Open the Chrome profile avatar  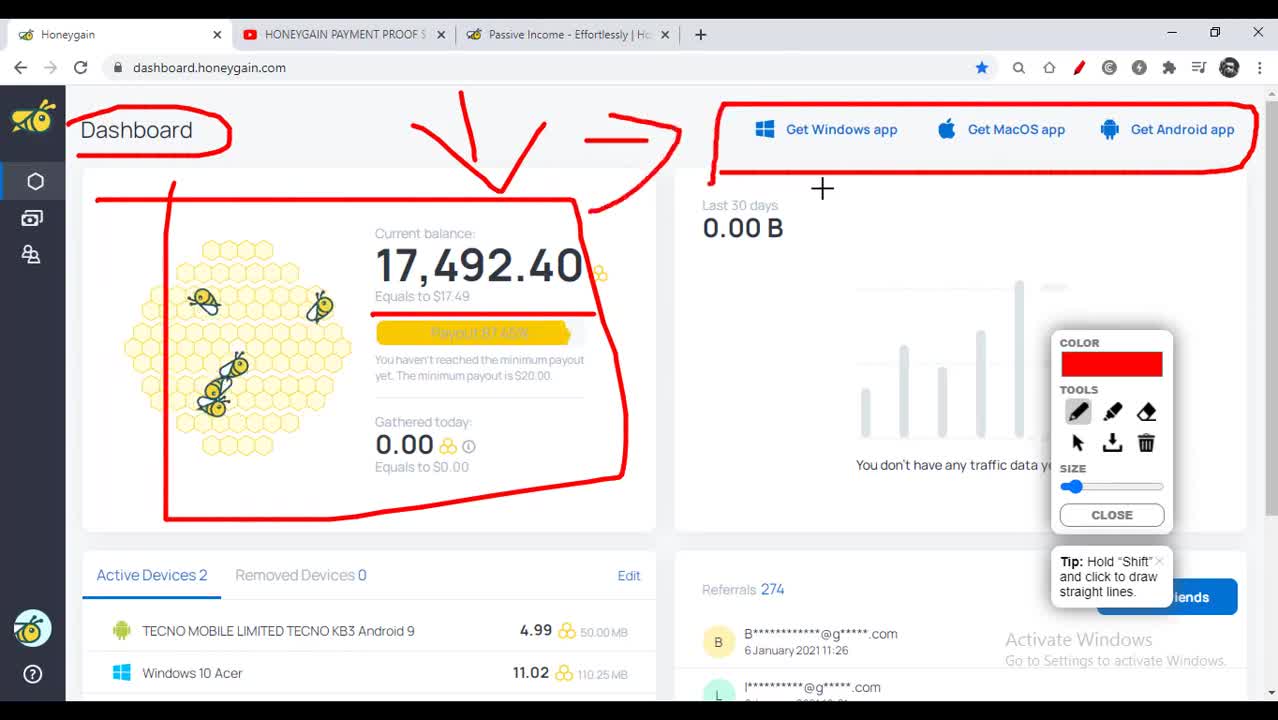point(1230,68)
